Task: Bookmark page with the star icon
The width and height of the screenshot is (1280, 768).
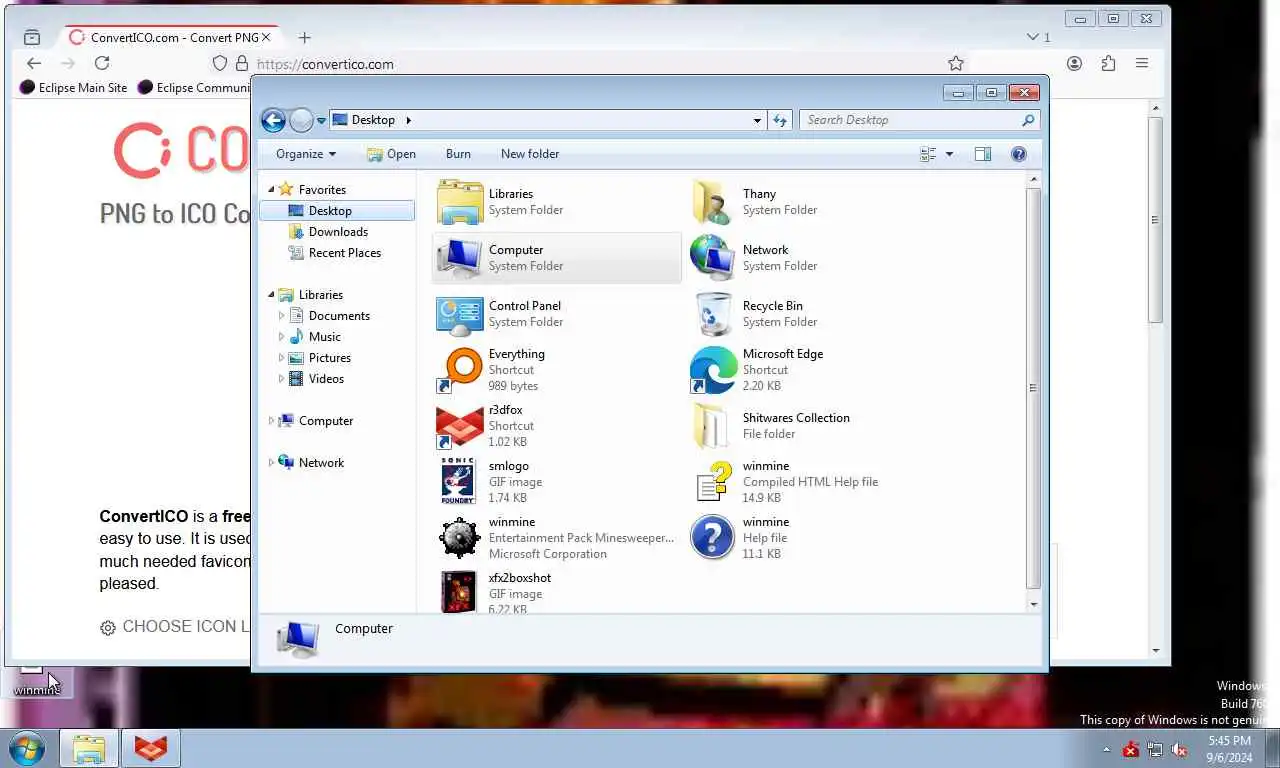Action: (x=956, y=63)
